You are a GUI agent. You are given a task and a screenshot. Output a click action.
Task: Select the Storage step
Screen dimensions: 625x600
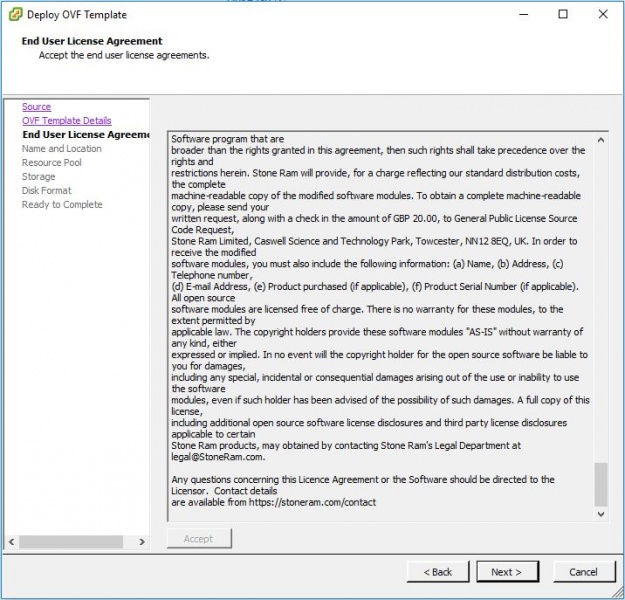(x=38, y=176)
